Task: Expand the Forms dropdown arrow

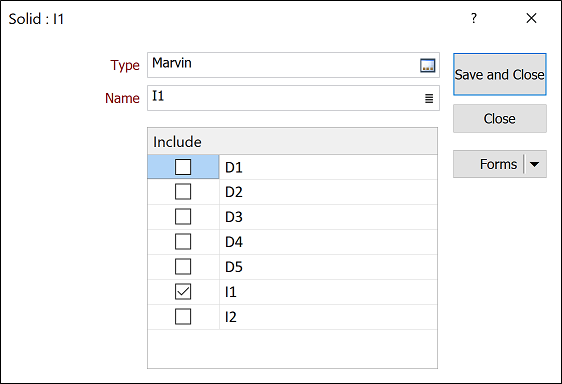Action: tap(534, 164)
